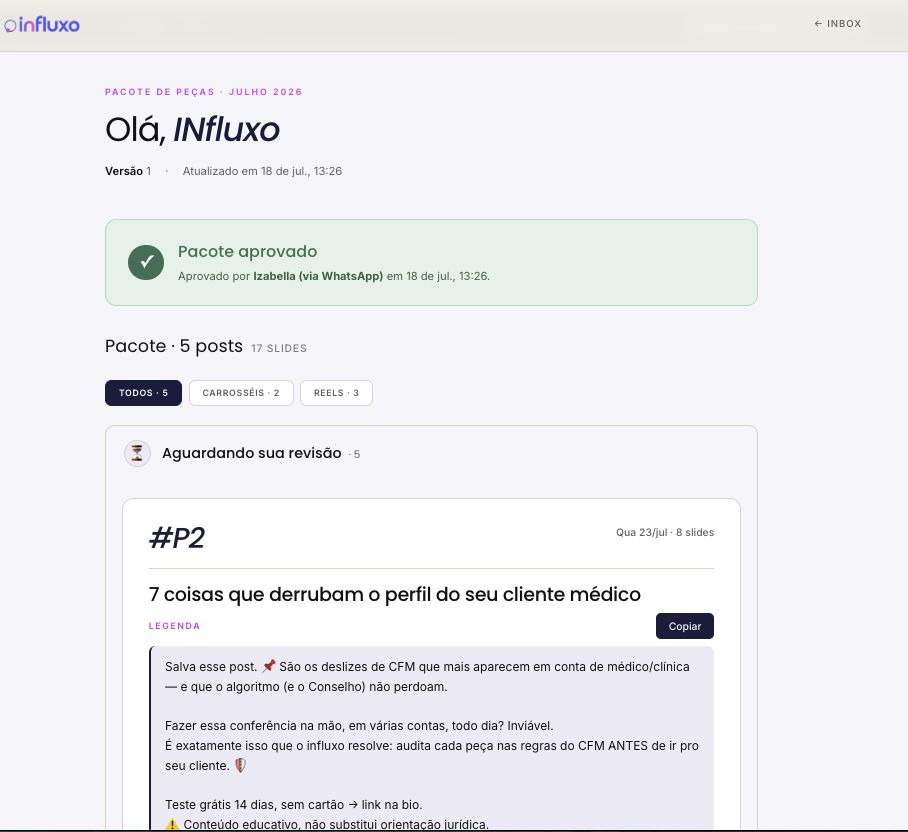The width and height of the screenshot is (908, 832).
Task: Click 'Pacote · 5 posts' heading
Action: [x=174, y=346]
